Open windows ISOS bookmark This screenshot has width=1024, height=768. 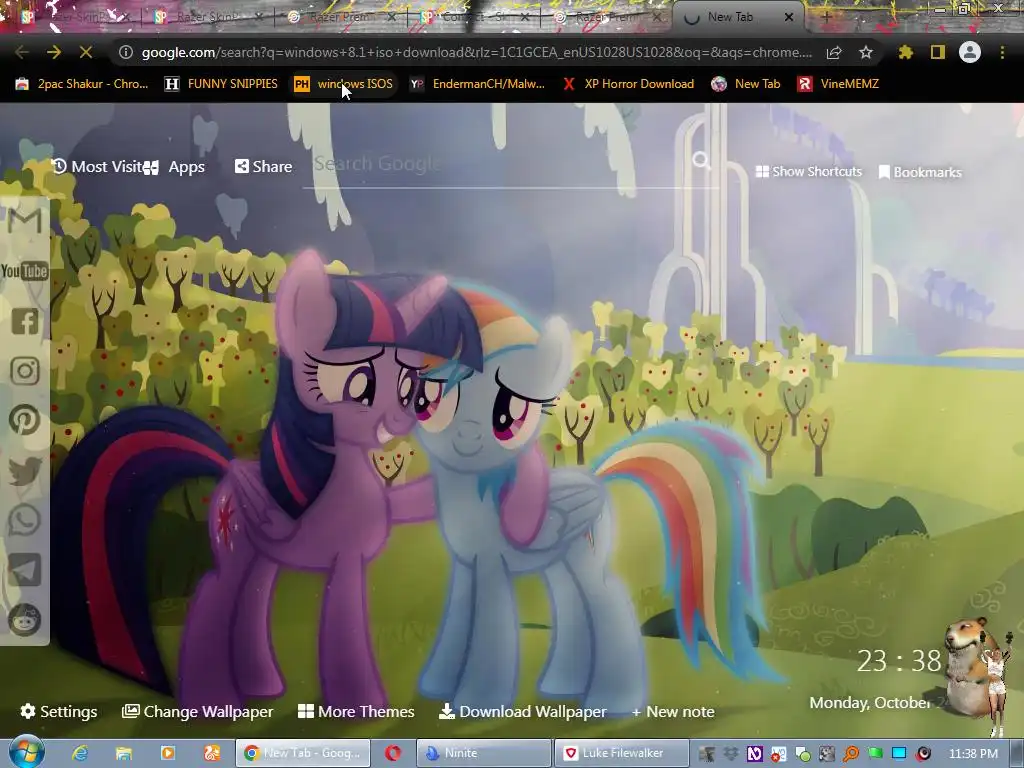click(344, 84)
